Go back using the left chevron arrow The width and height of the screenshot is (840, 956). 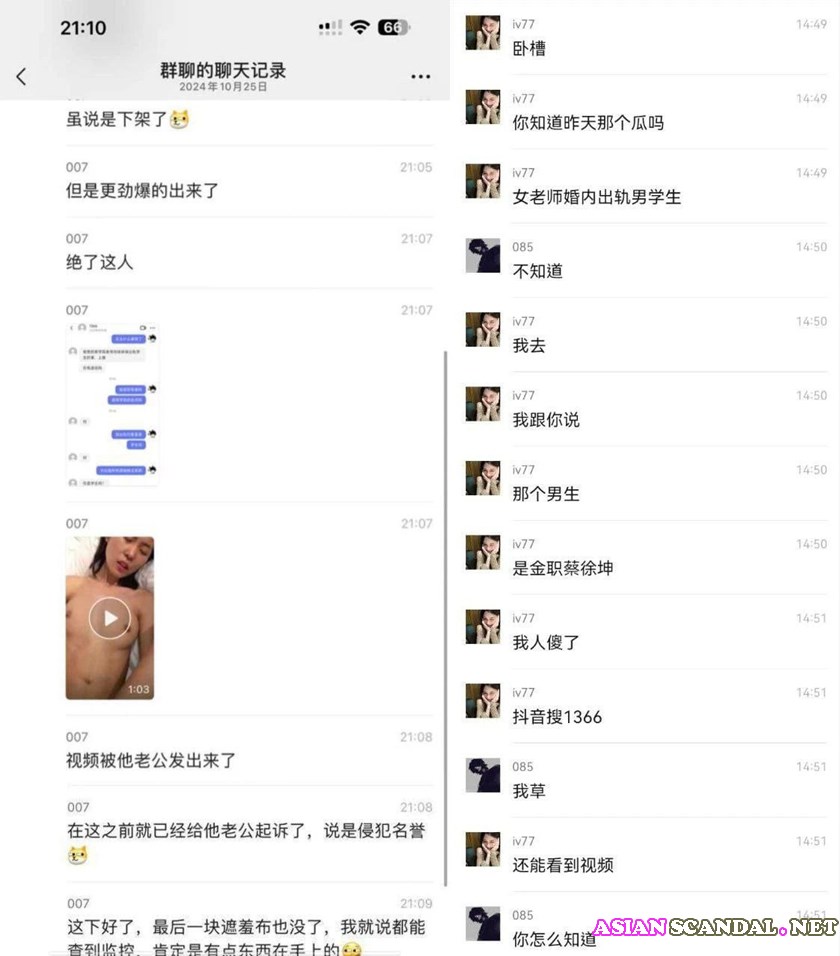(x=21, y=76)
